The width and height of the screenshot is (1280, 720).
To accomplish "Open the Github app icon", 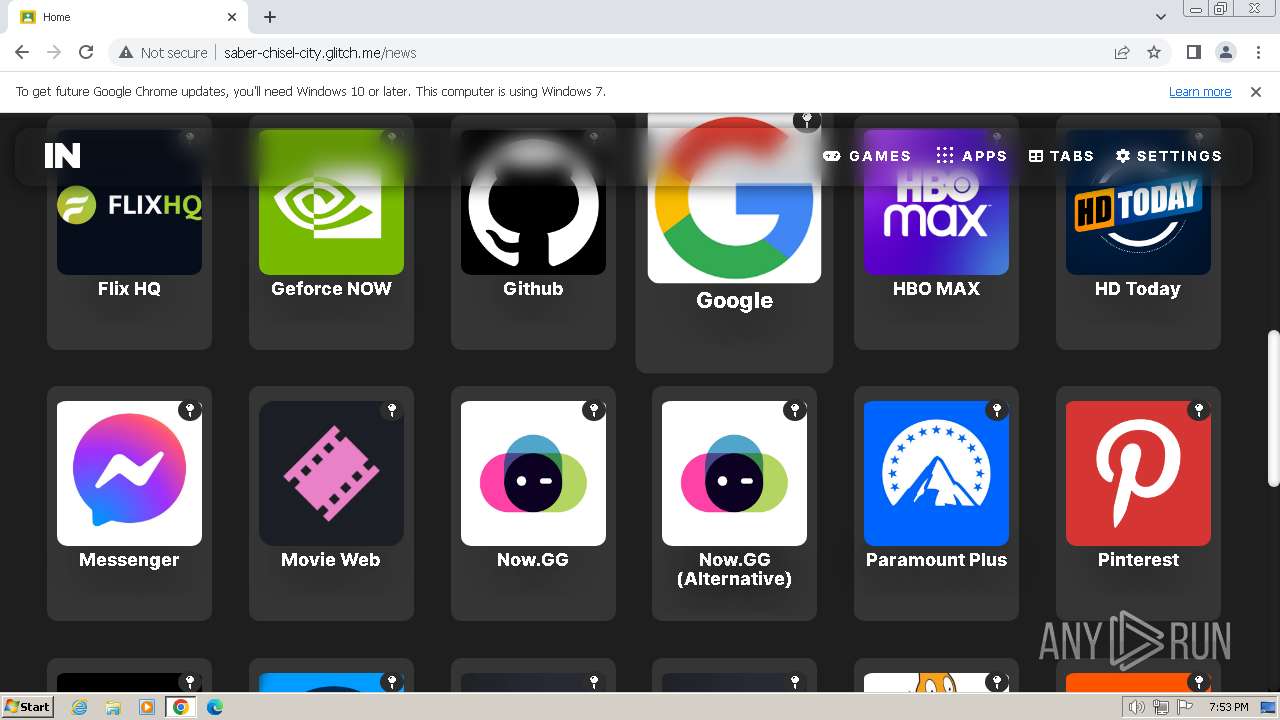I will 533,202.
